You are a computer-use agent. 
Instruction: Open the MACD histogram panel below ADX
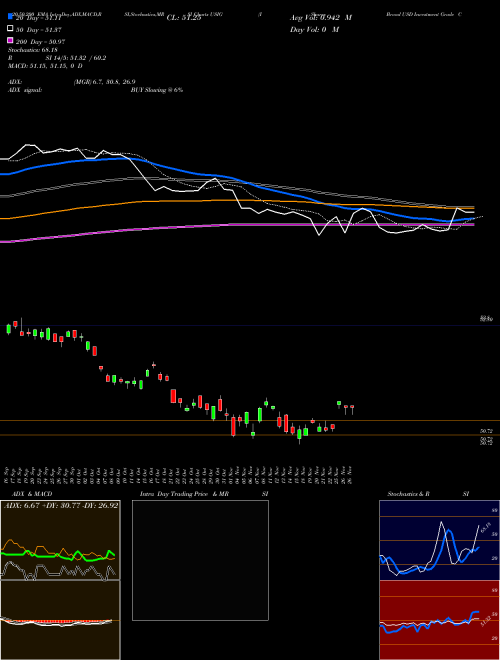point(60,620)
